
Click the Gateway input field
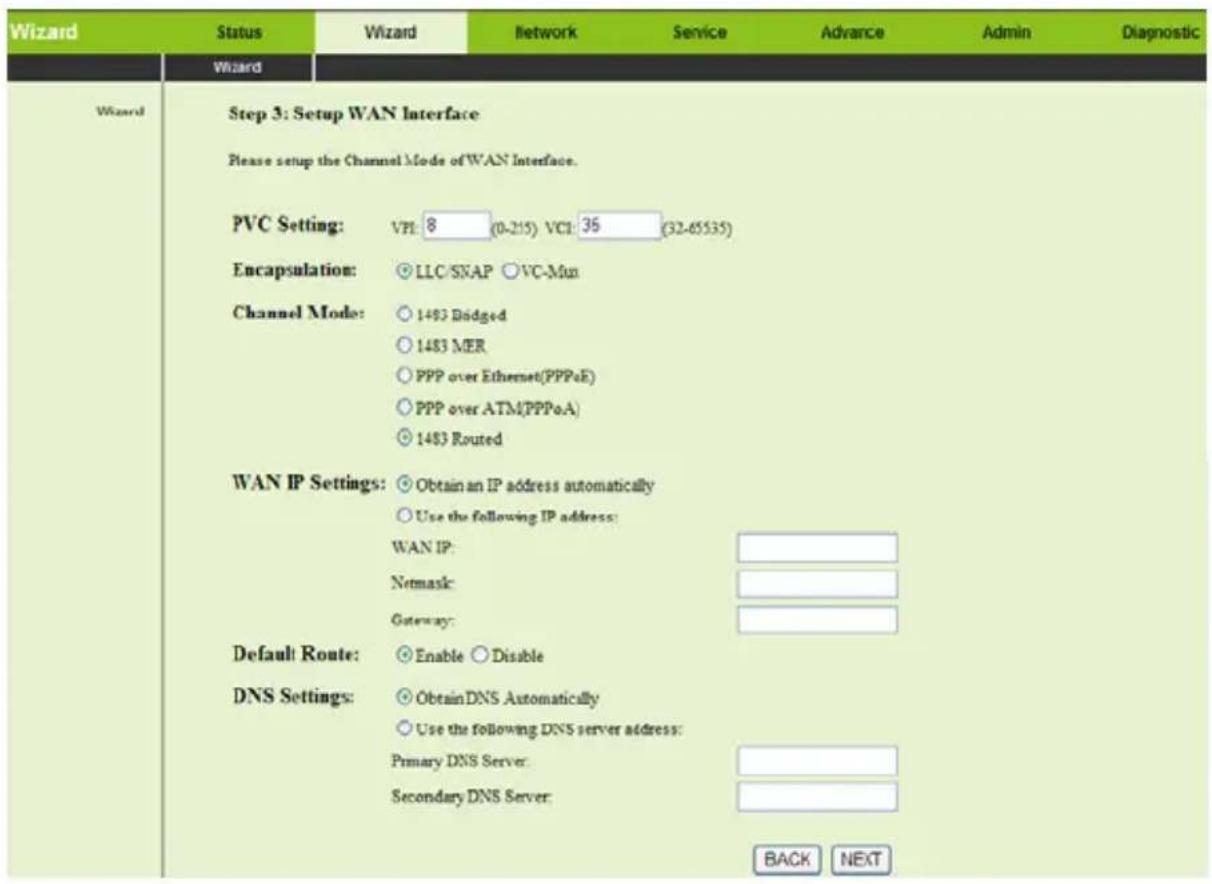click(x=817, y=619)
